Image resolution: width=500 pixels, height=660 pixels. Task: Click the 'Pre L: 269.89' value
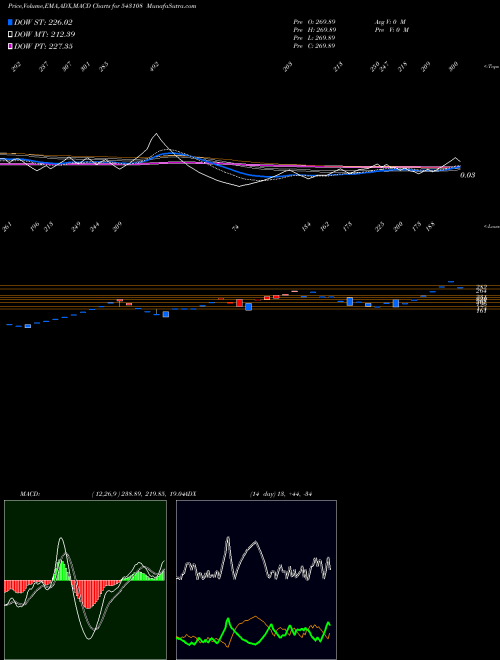314,38
